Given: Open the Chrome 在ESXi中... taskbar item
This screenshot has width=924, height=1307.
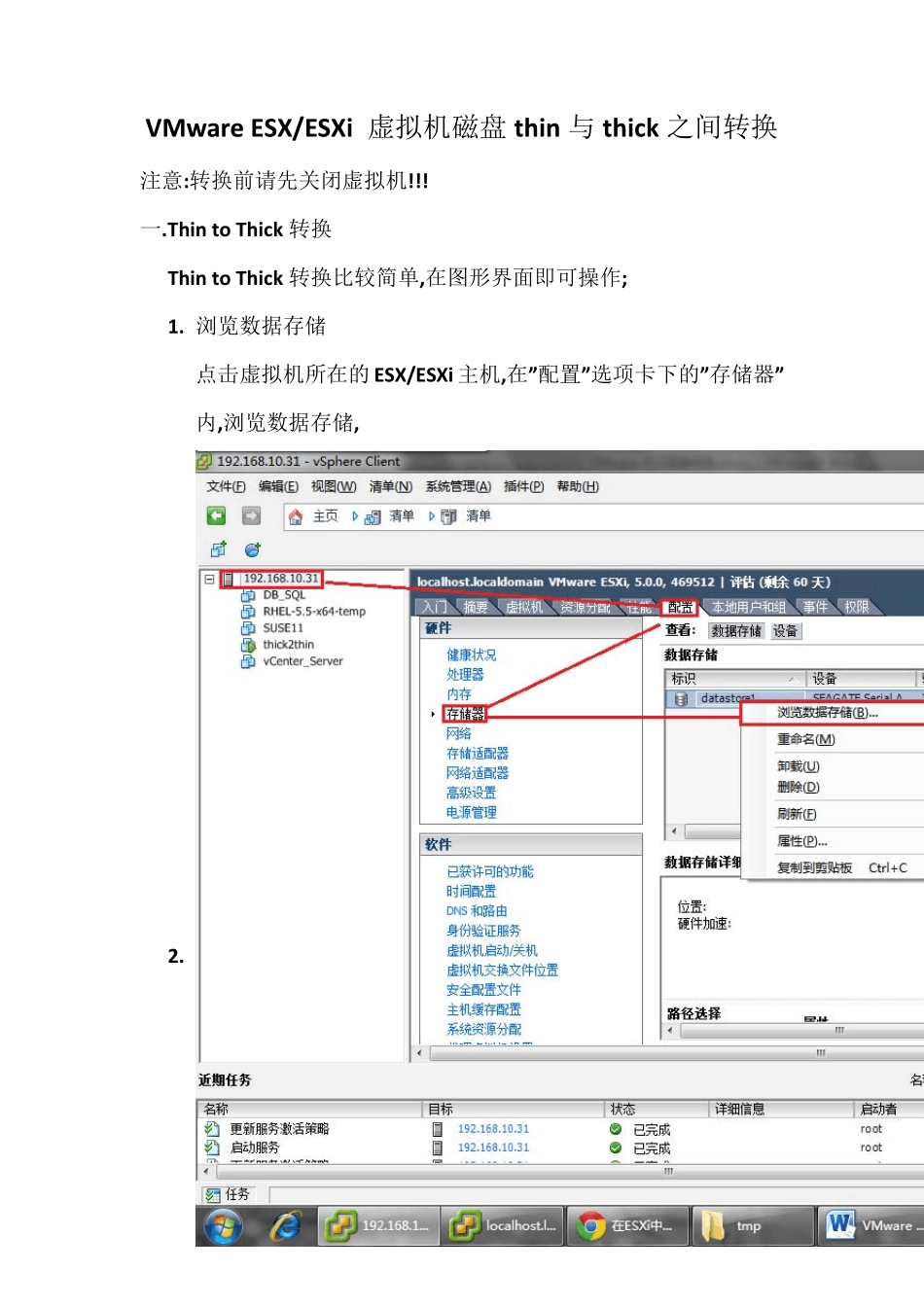Looking at the screenshot, I should pos(628,1226).
